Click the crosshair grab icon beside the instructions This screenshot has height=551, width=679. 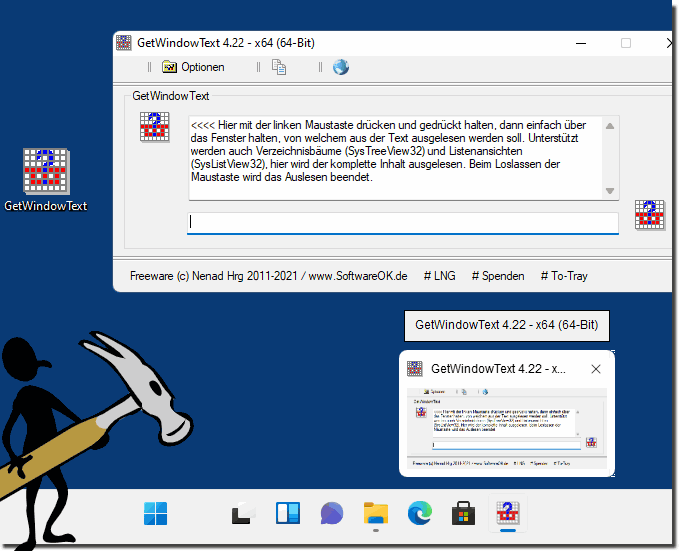pyautogui.click(x=155, y=127)
